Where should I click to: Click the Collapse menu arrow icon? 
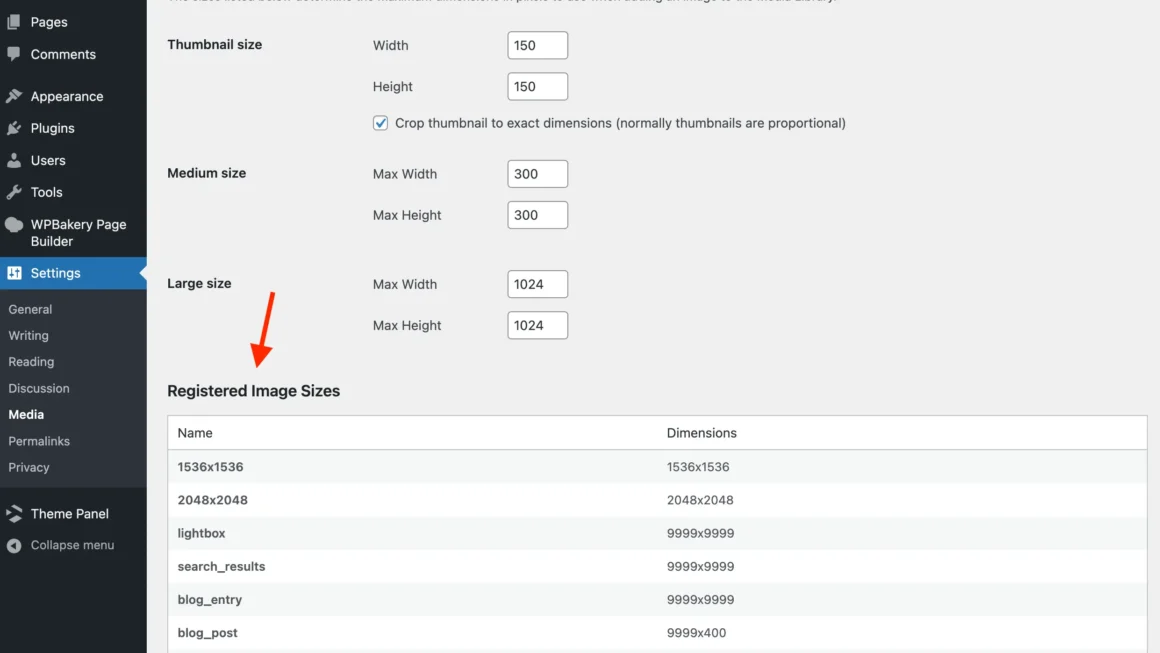pyautogui.click(x=13, y=546)
